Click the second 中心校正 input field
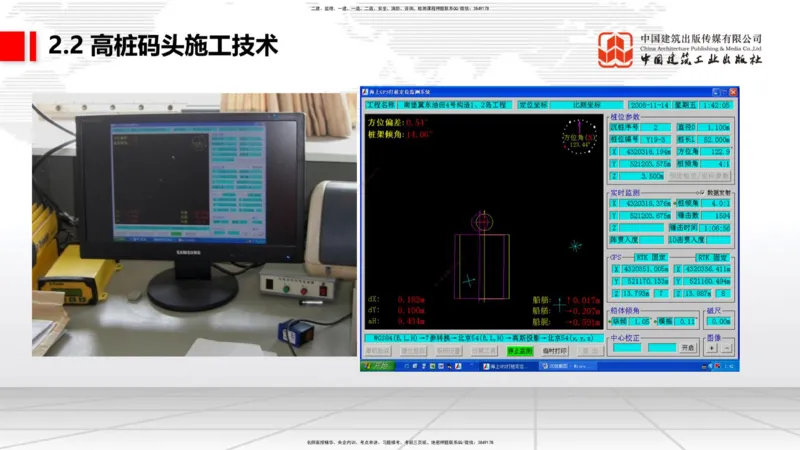Viewport: 800px width, 450px height. coord(662,347)
